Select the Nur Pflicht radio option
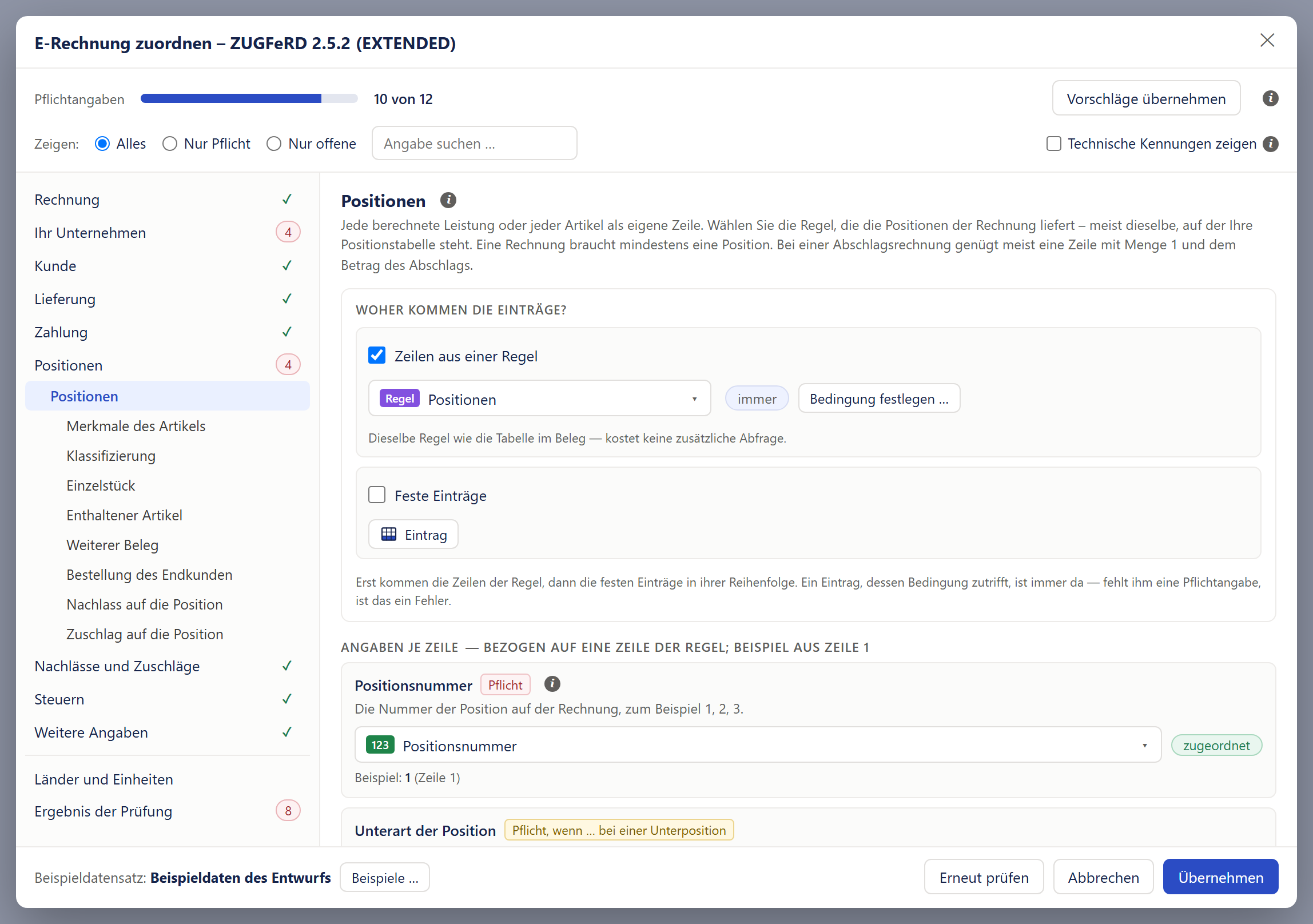Image resolution: width=1313 pixels, height=924 pixels. click(170, 144)
